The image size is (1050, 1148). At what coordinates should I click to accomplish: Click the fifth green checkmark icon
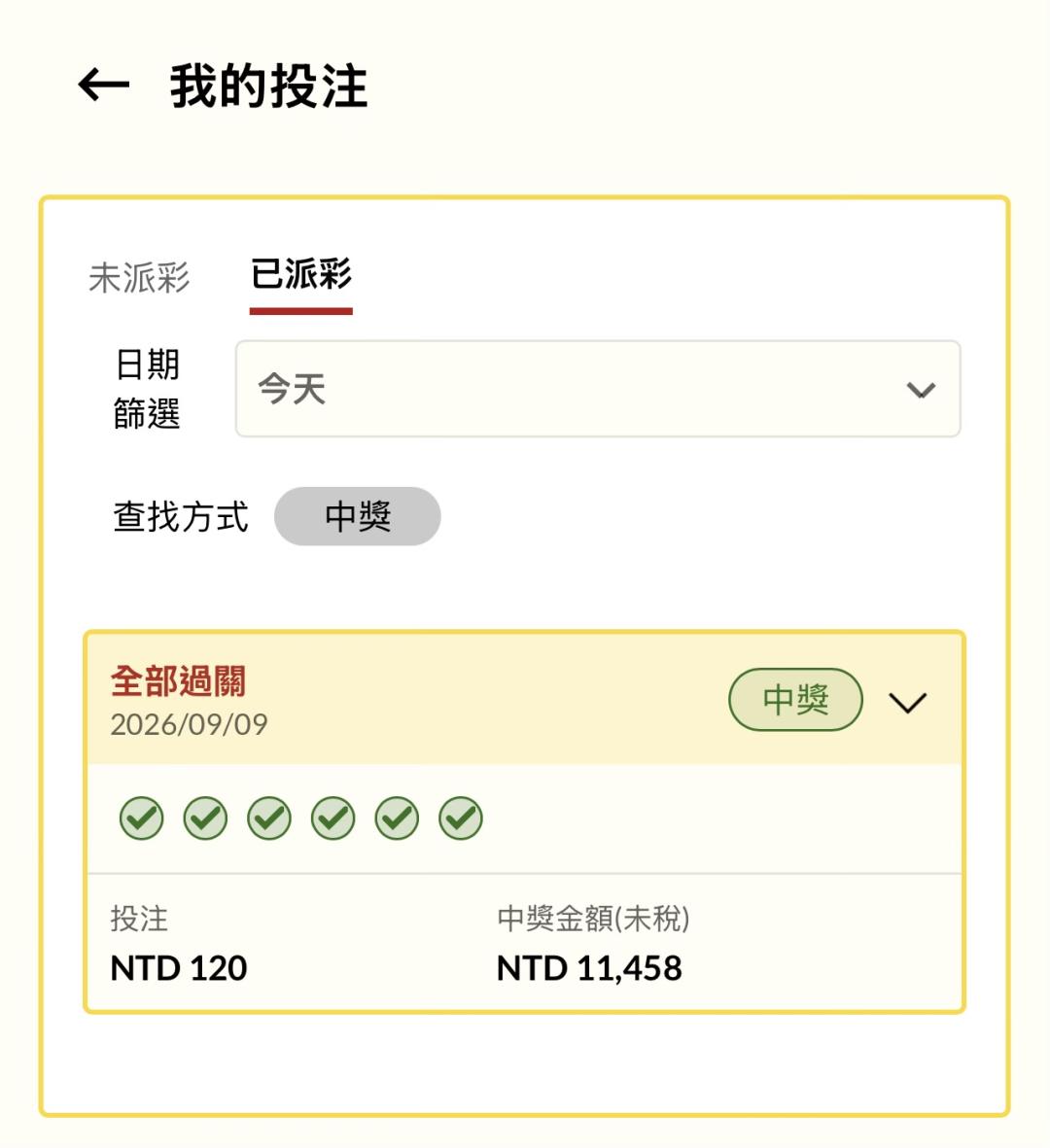point(397,818)
